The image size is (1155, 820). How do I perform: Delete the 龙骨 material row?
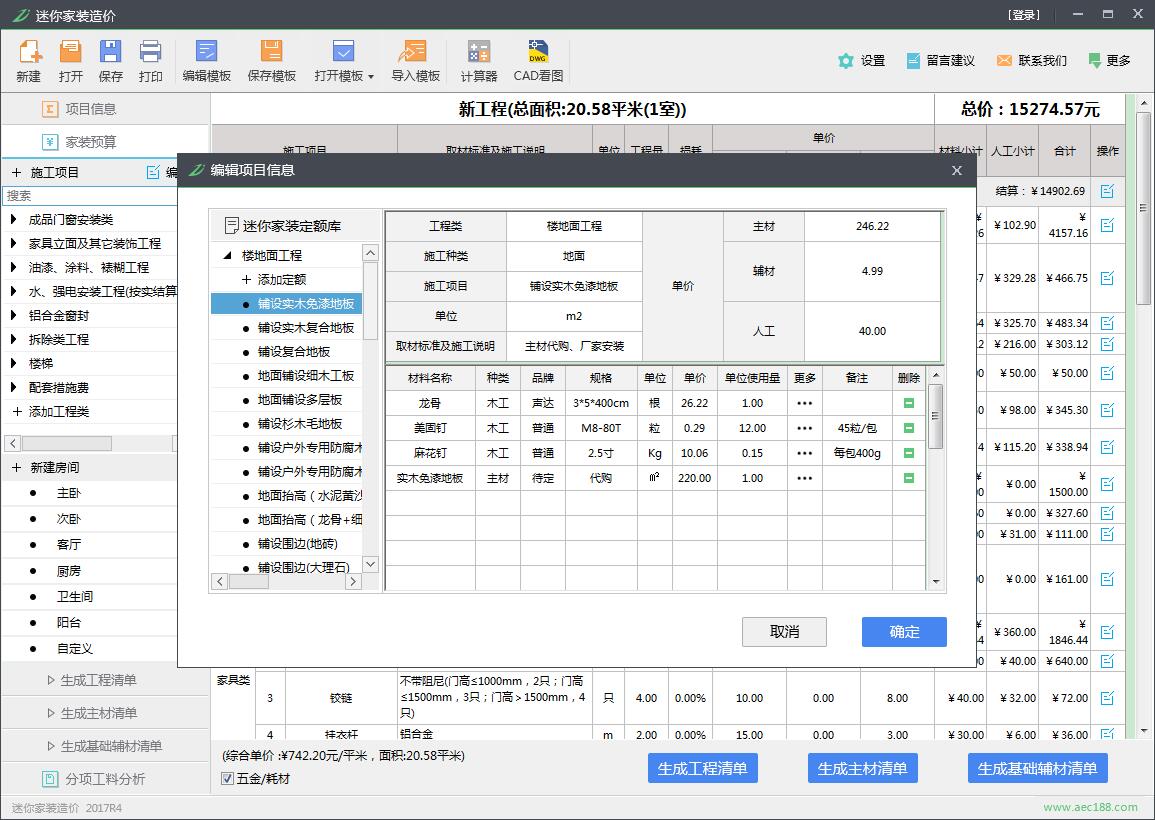[x=908, y=403]
